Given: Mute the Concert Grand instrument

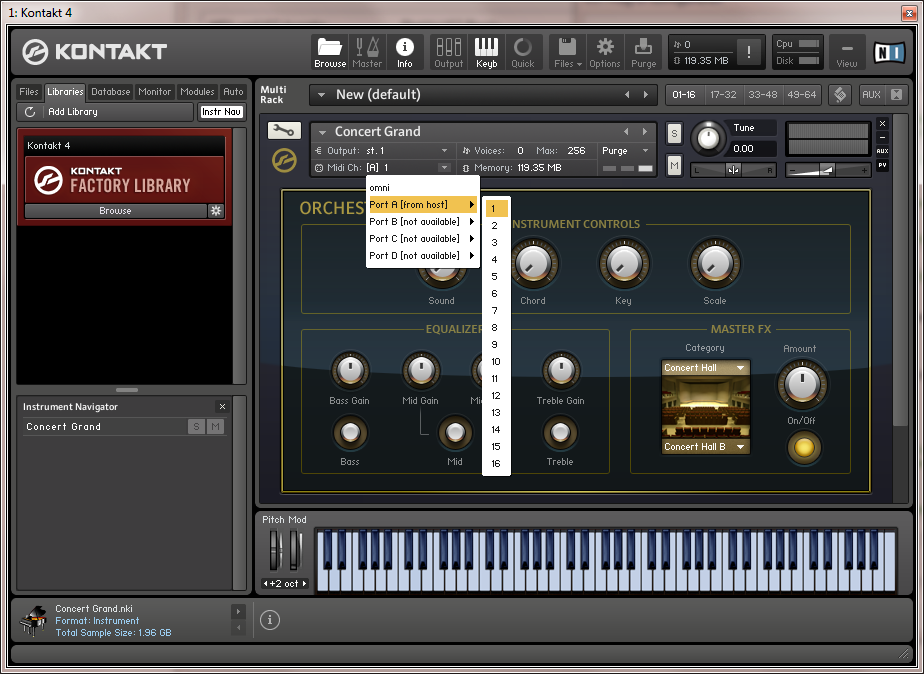Looking at the screenshot, I should click(674, 165).
